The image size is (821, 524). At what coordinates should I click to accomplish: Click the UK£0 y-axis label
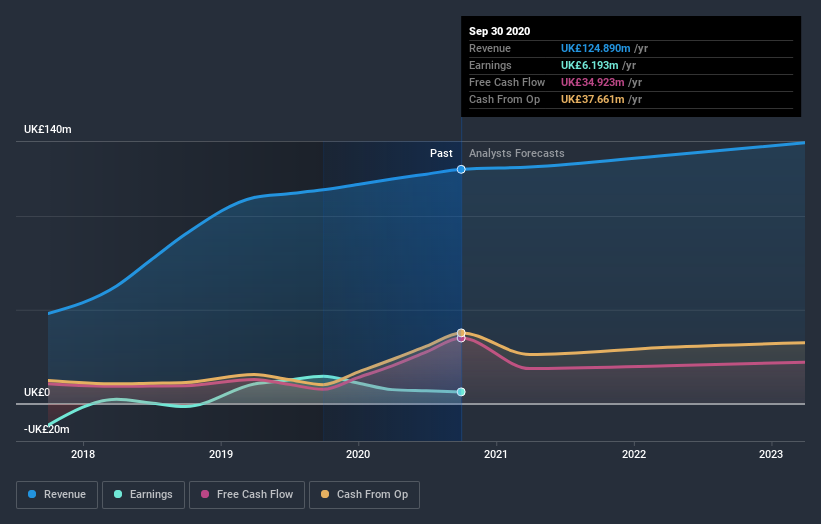pos(37,392)
